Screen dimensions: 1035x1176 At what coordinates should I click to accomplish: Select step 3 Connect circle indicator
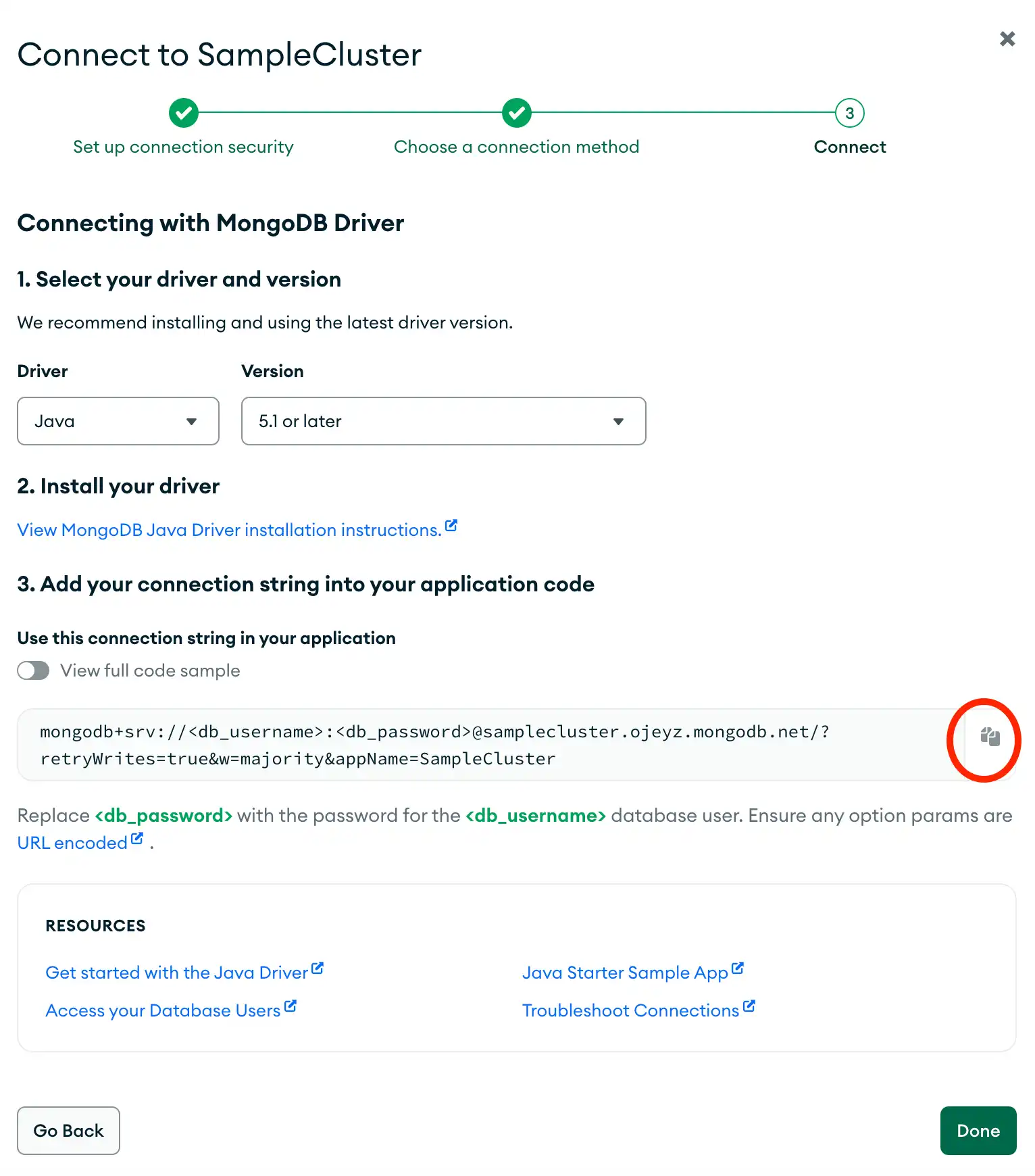[x=849, y=113]
